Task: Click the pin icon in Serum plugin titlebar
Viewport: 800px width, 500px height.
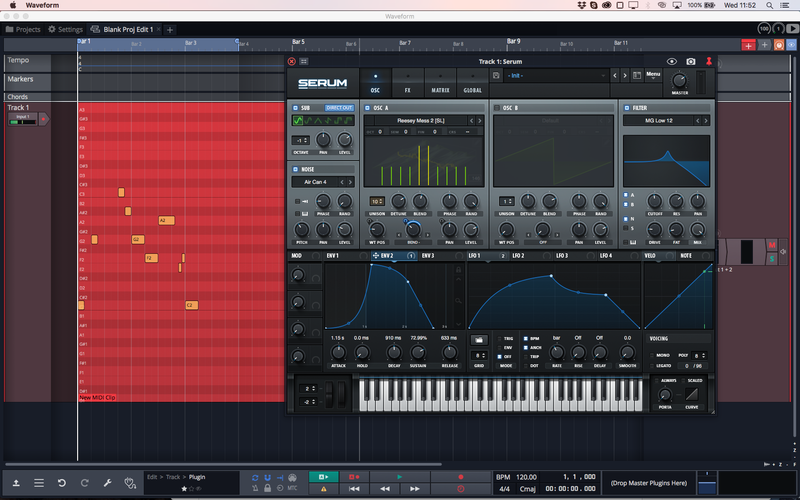Action: click(x=709, y=61)
